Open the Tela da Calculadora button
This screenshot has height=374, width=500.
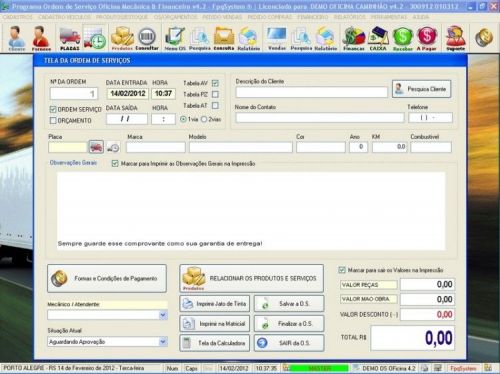click(215, 343)
